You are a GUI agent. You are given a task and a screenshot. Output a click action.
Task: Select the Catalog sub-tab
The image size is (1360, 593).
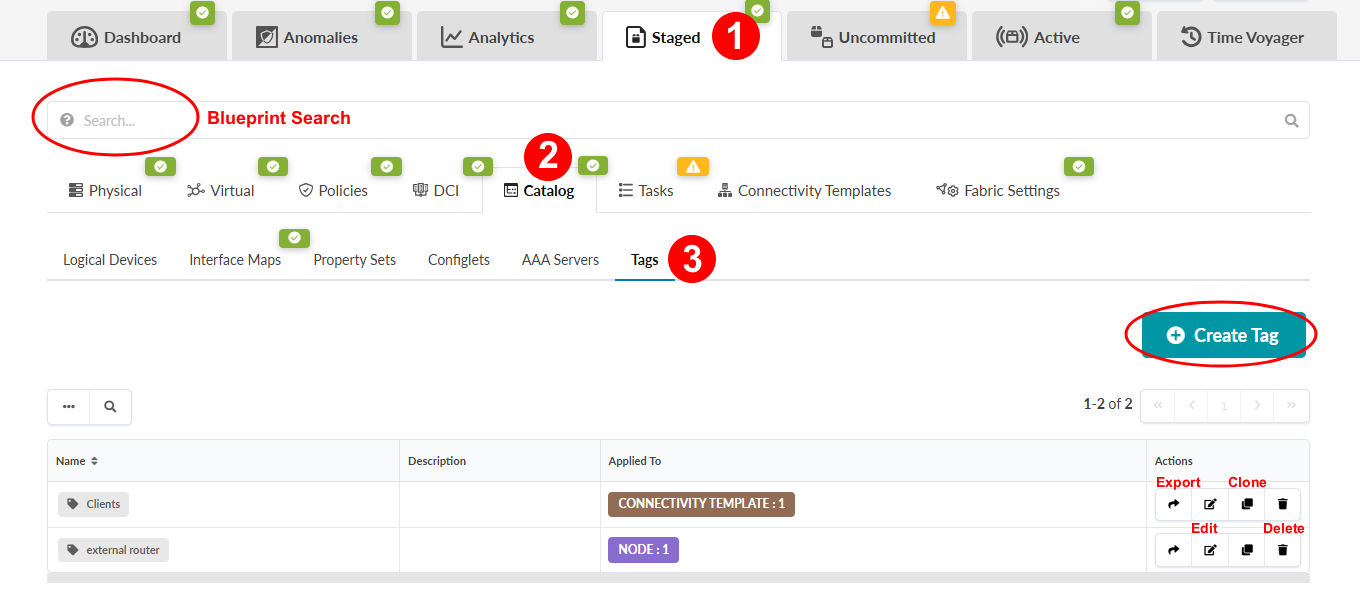pos(539,190)
